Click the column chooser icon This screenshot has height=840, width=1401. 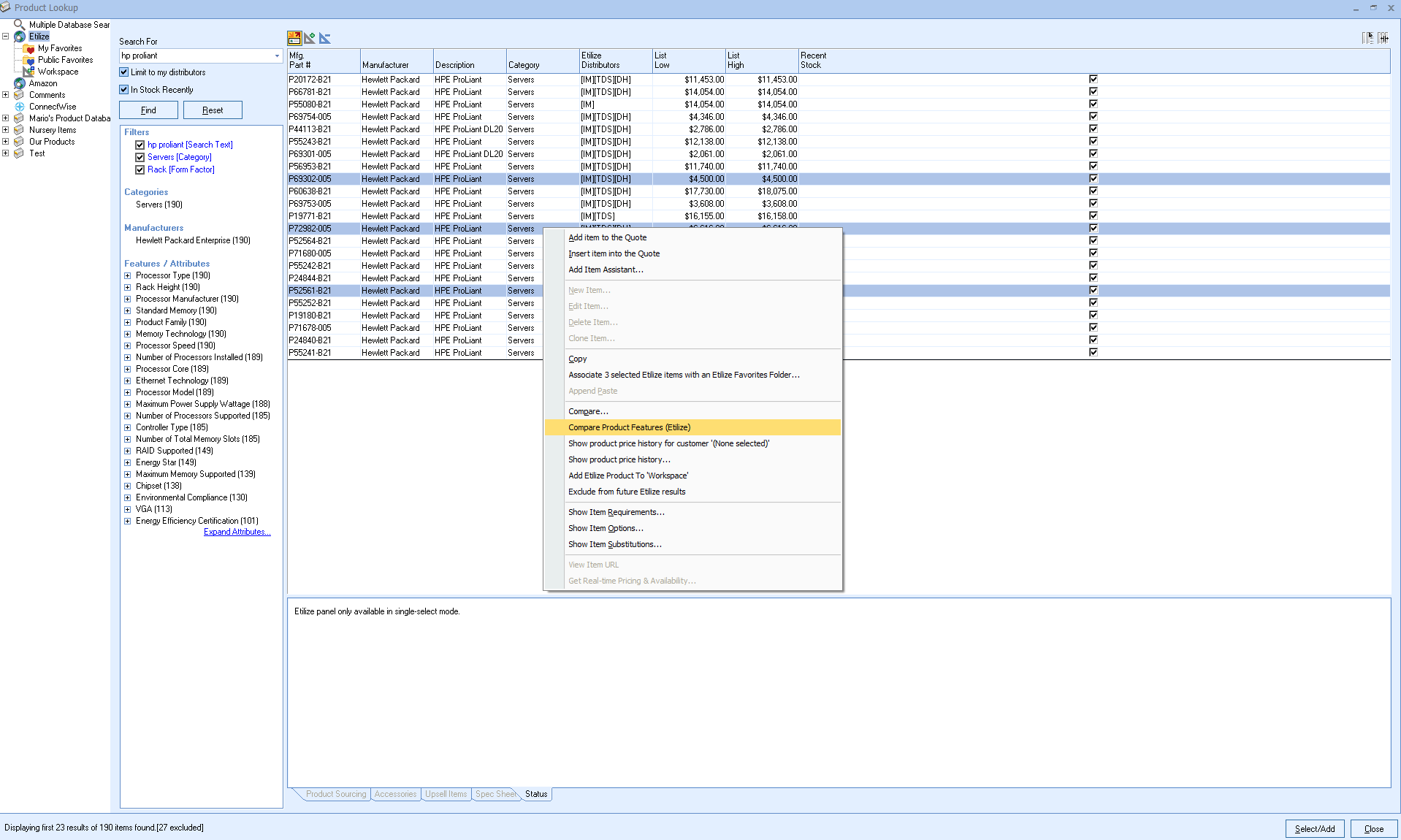(1367, 38)
